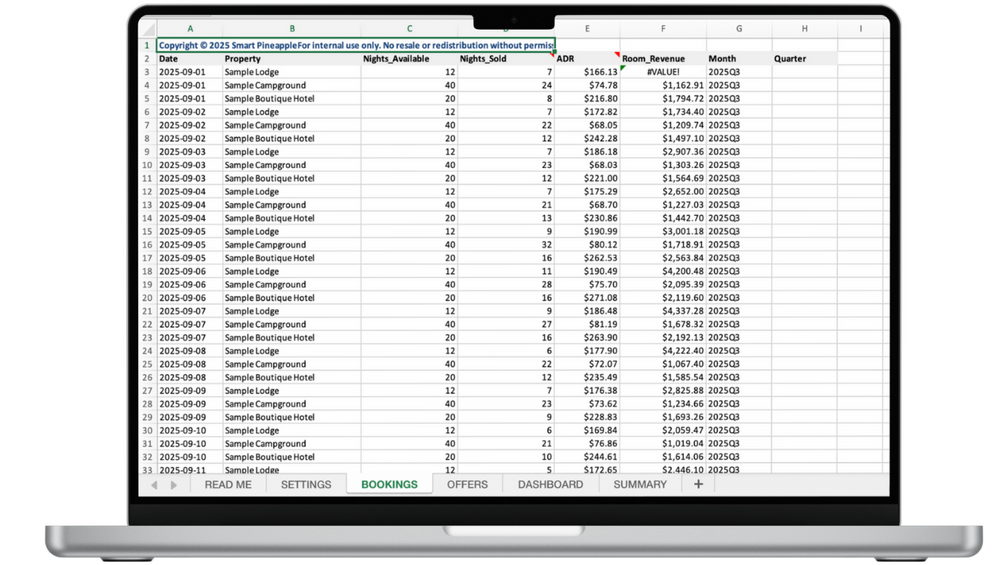The height and width of the screenshot is (565, 1005).
Task: Click the Property header cell
Action: [x=292, y=59]
